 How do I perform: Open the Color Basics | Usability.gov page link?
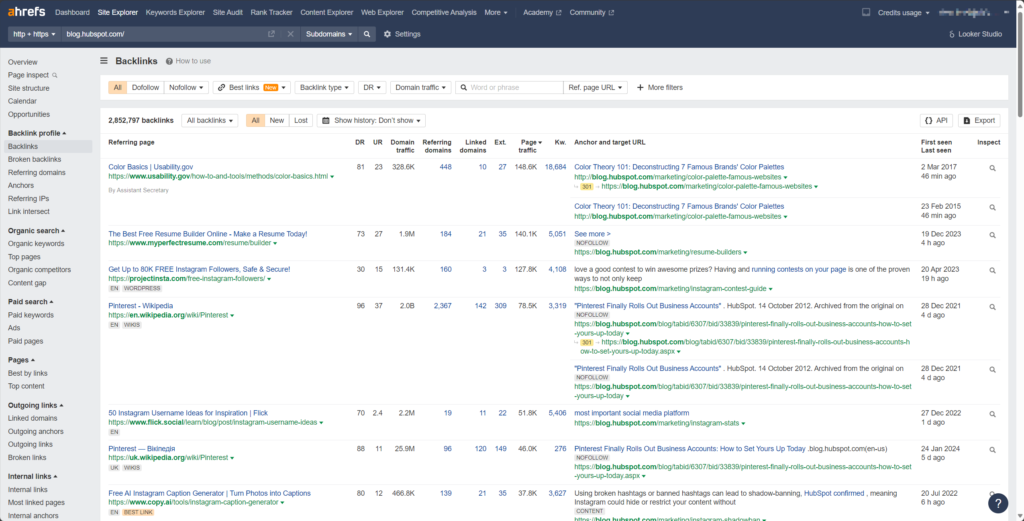[150, 167]
